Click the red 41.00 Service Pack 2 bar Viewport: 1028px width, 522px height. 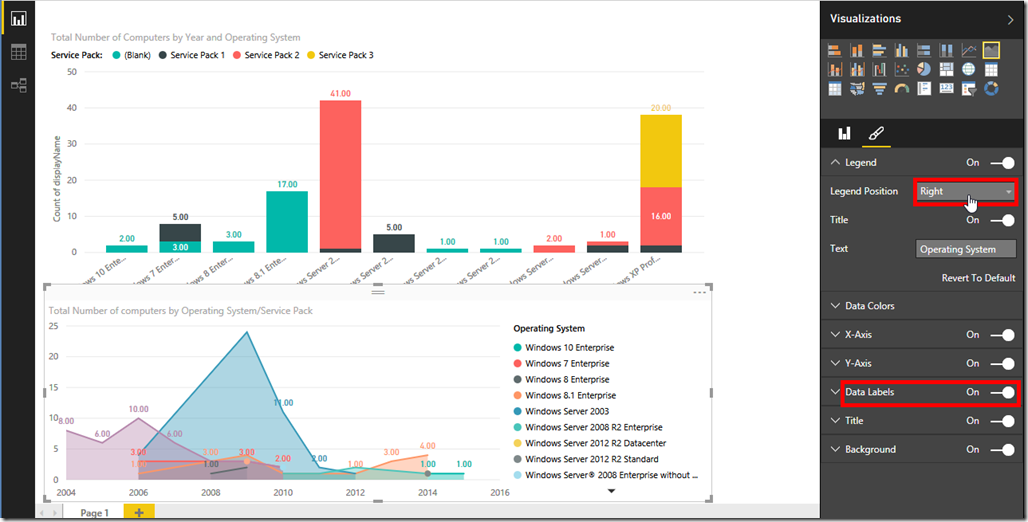pos(340,174)
